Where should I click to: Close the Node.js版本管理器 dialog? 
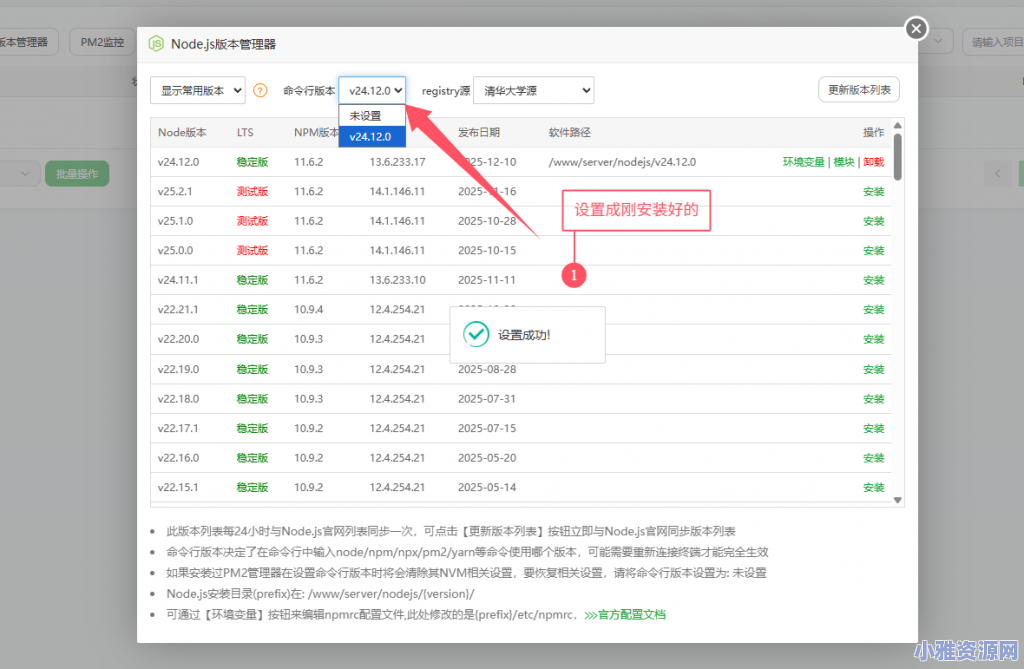click(x=916, y=28)
